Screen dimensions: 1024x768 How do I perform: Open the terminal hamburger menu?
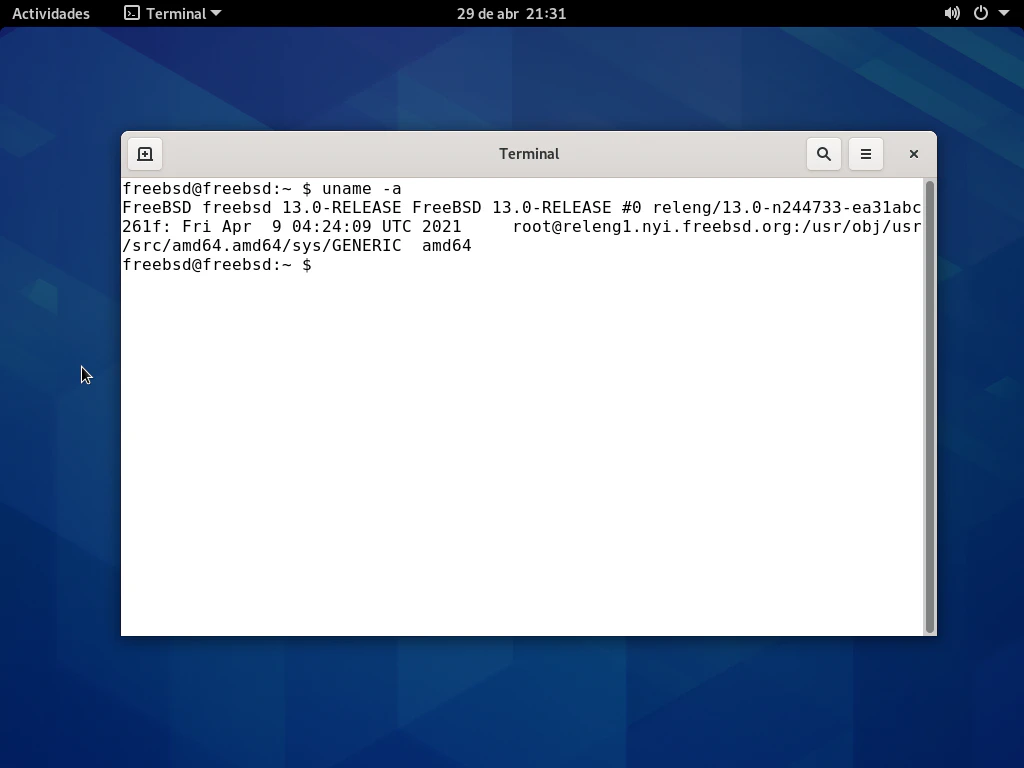pyautogui.click(x=866, y=154)
